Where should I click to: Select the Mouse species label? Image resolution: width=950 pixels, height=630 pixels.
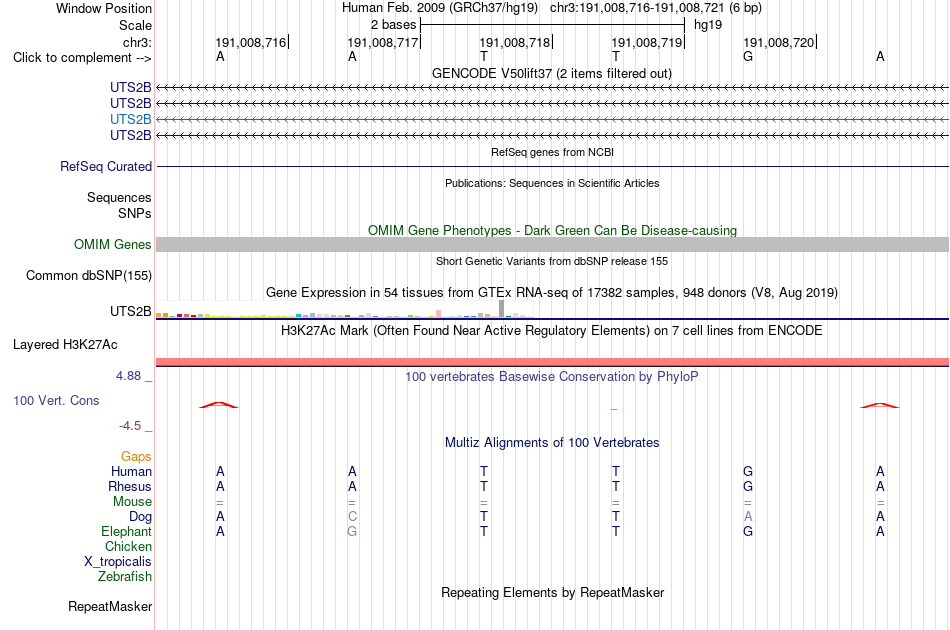pyautogui.click(x=132, y=502)
